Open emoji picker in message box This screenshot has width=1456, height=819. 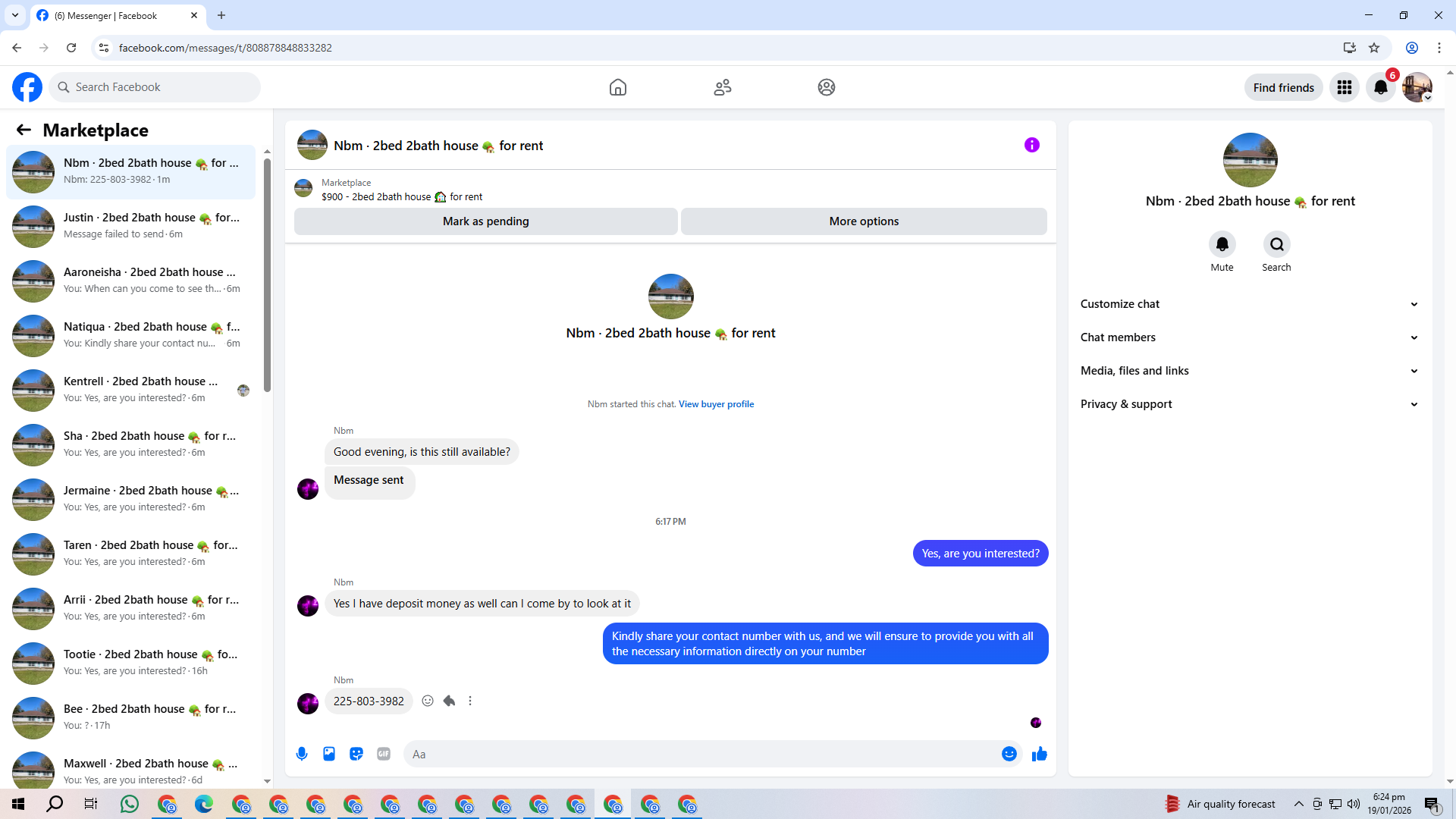coord(1009,754)
